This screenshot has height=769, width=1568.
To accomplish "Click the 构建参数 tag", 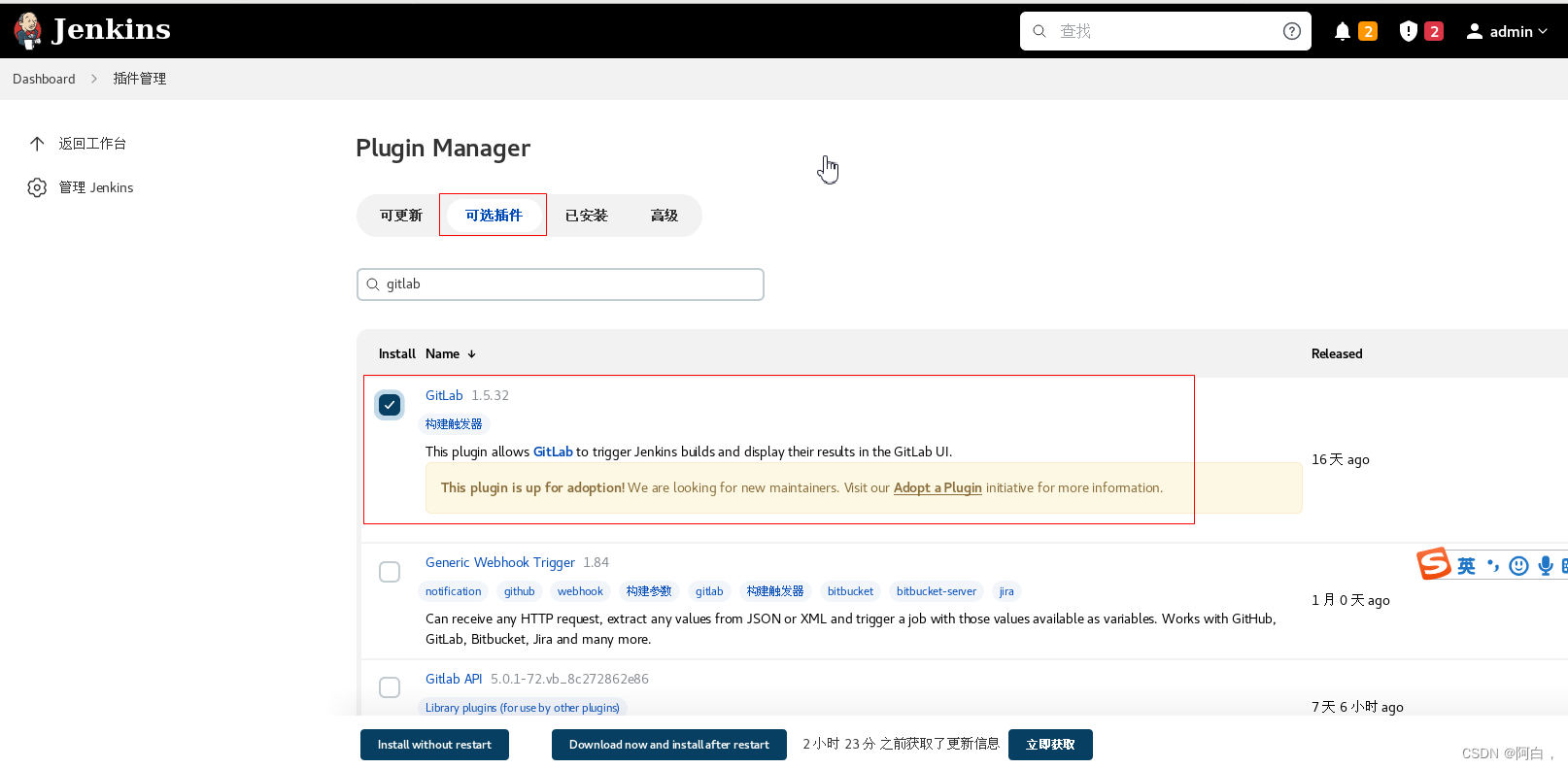I will tap(649, 591).
